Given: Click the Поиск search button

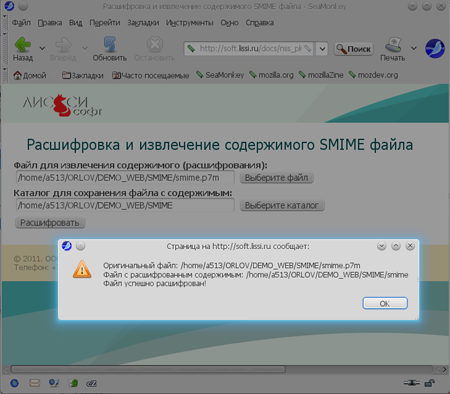Looking at the screenshot, I should [353, 49].
